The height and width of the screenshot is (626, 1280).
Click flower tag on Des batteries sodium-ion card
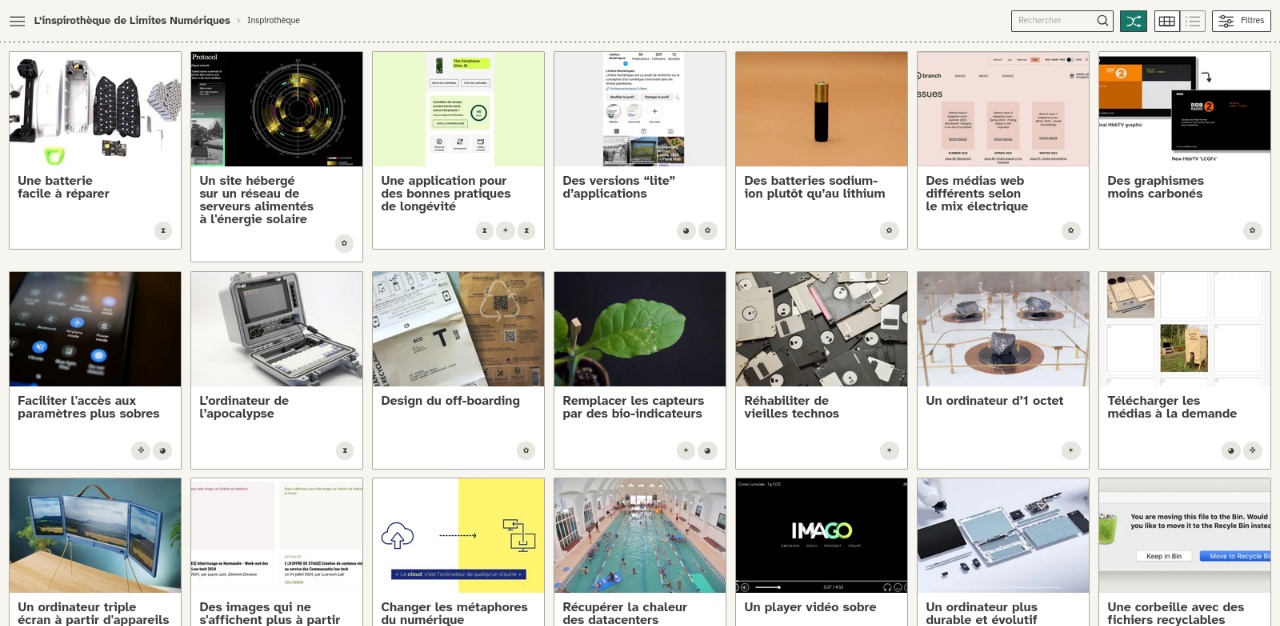pyautogui.click(x=889, y=230)
